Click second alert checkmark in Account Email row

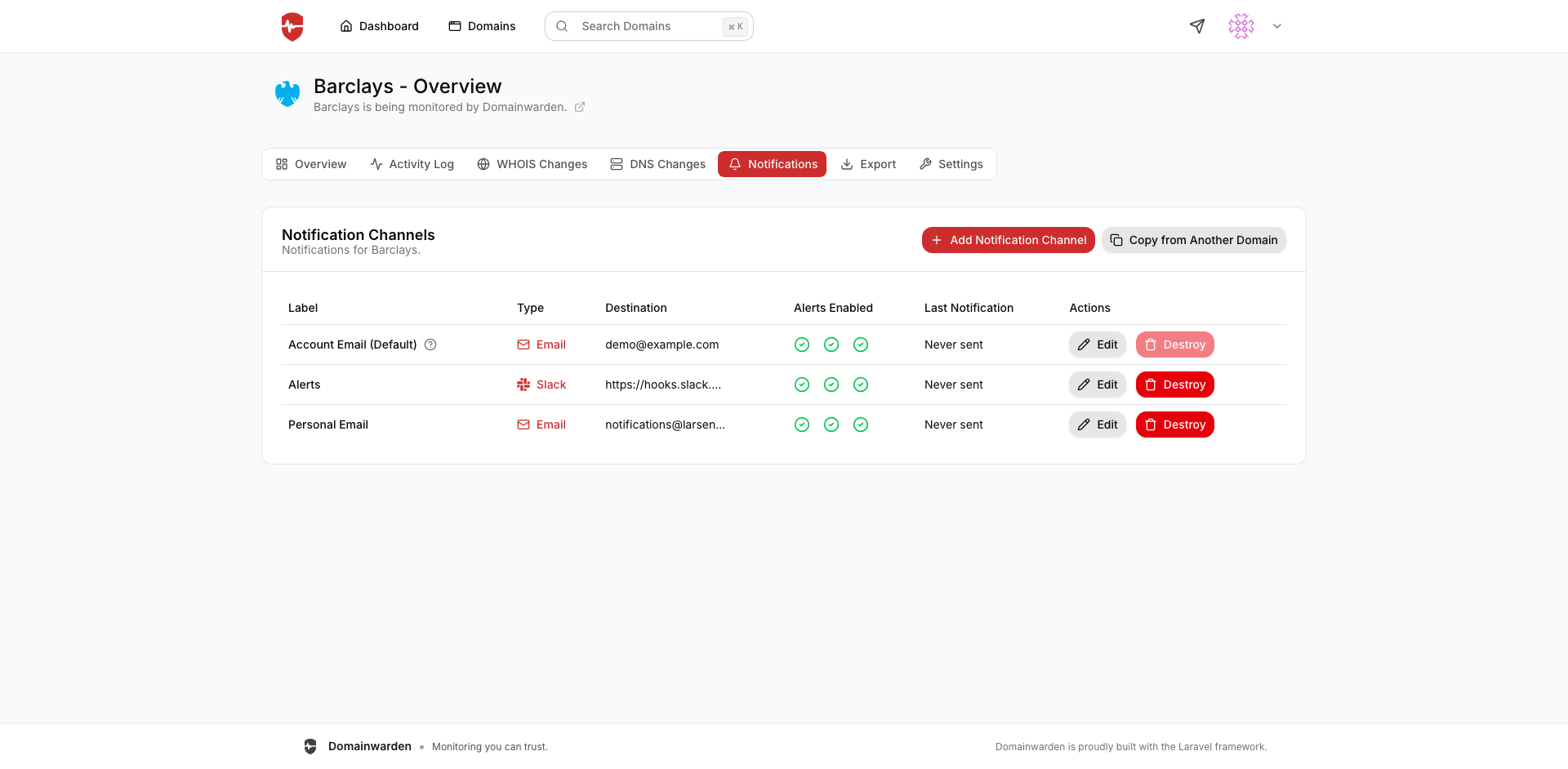(x=831, y=344)
